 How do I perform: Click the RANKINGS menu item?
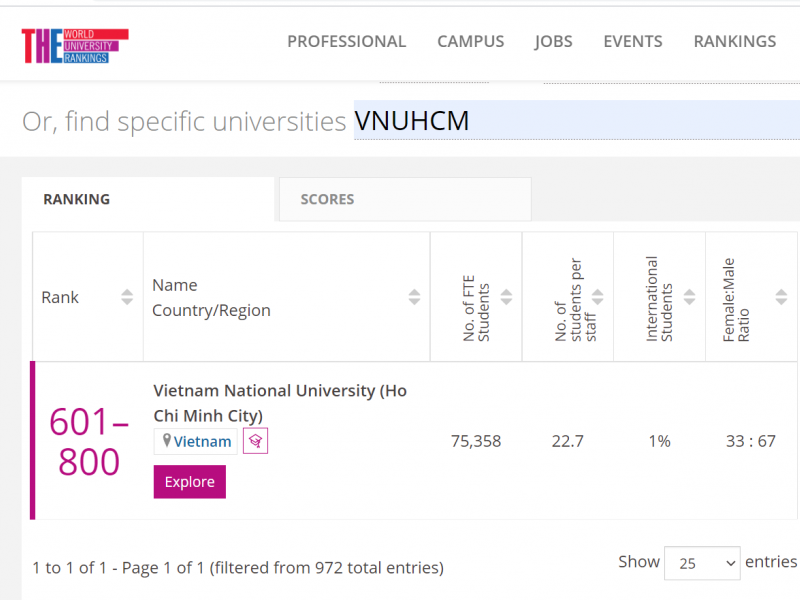(734, 41)
